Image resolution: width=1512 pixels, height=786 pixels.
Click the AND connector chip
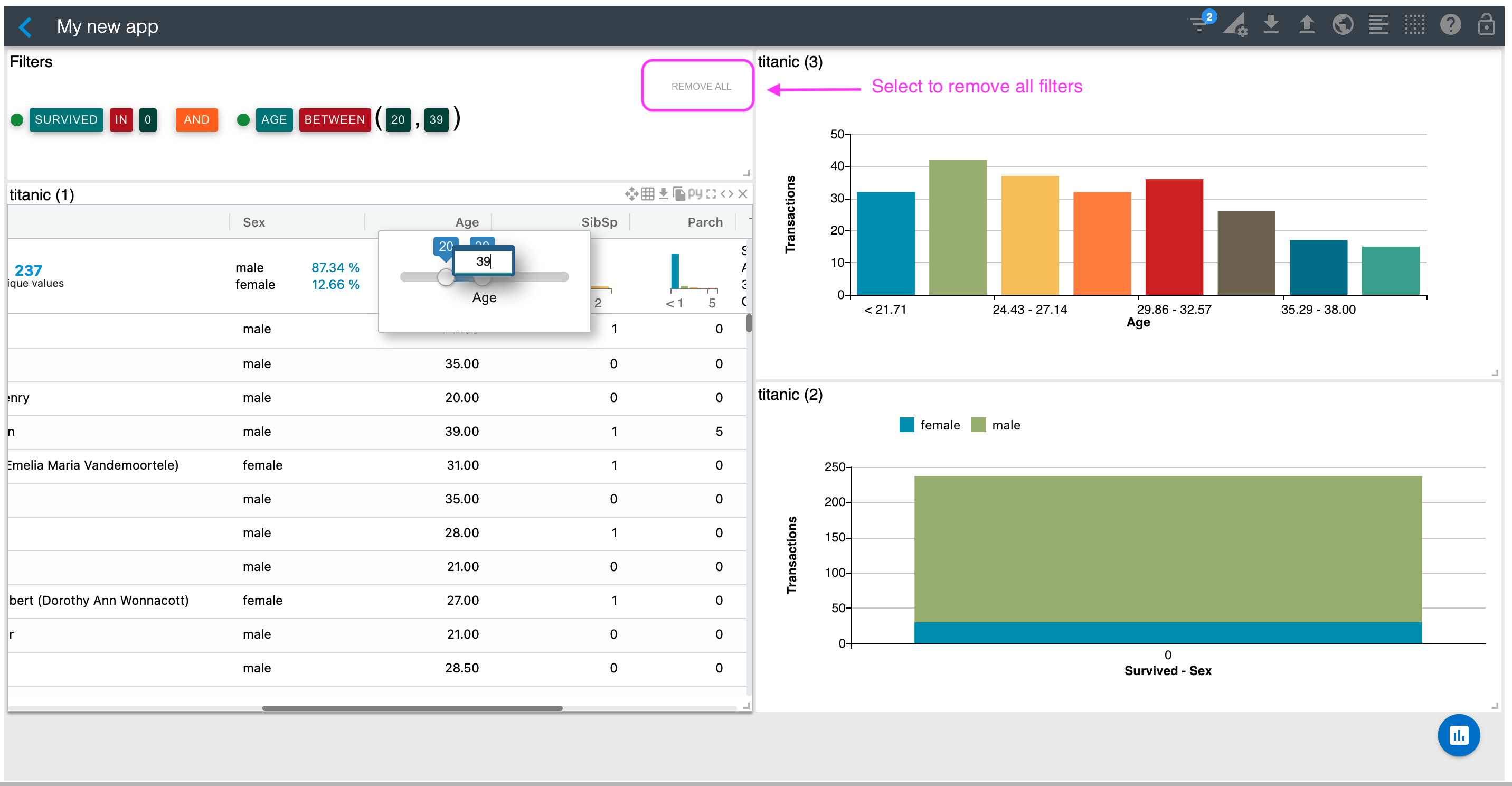[x=196, y=120]
